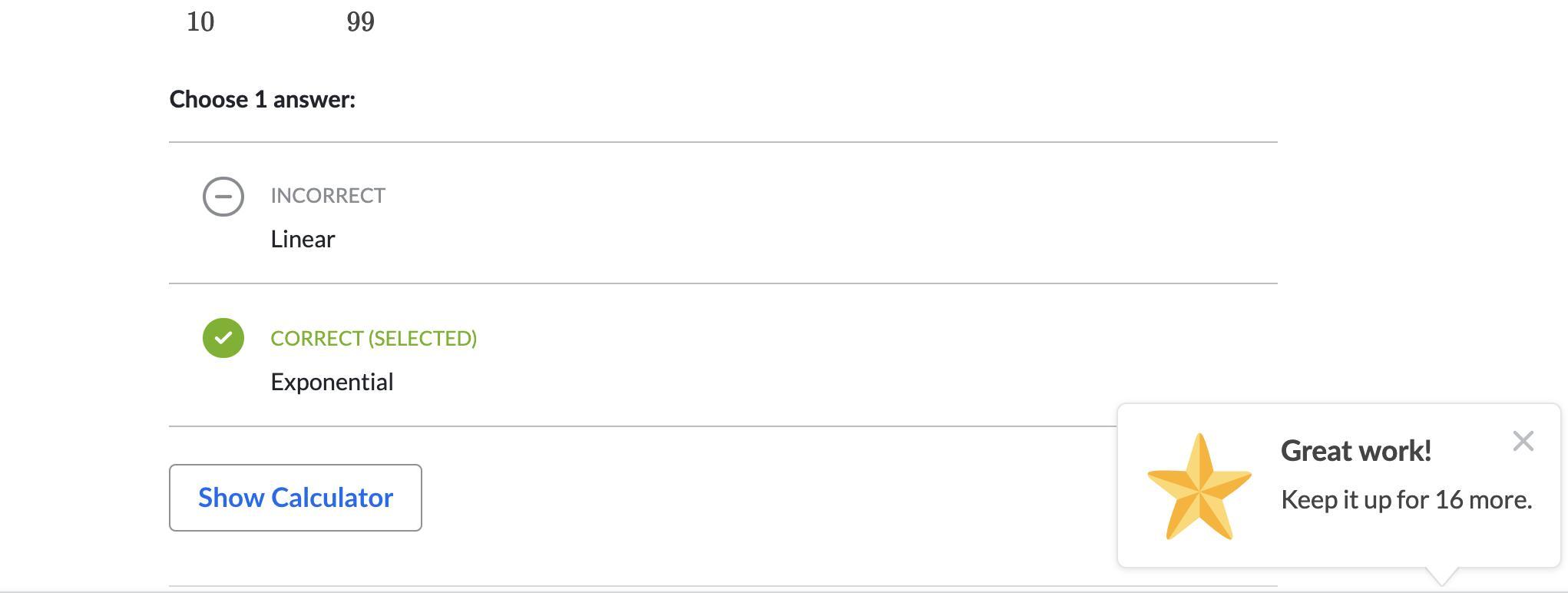1568x593 pixels.
Task: Click the Keep it up for 16 more message
Action: [x=1406, y=500]
